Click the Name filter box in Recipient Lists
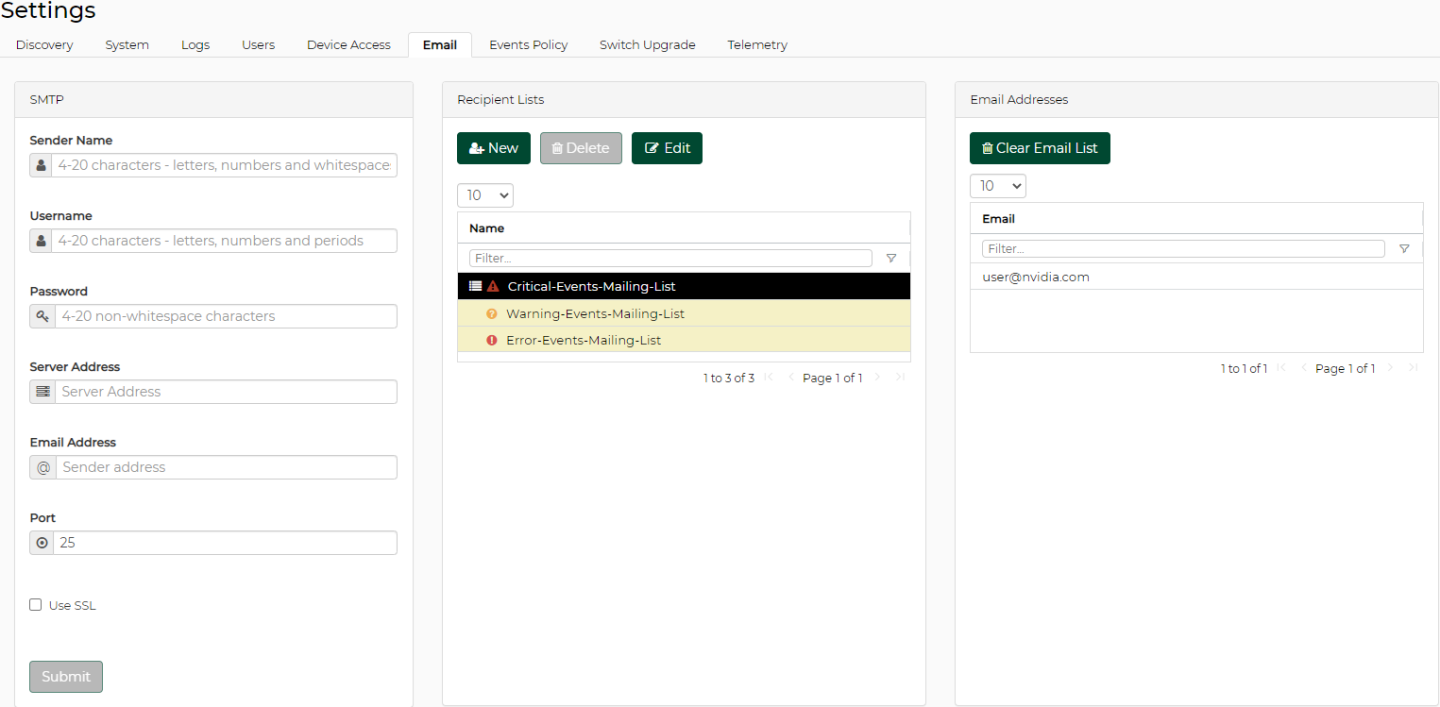 pyautogui.click(x=670, y=258)
